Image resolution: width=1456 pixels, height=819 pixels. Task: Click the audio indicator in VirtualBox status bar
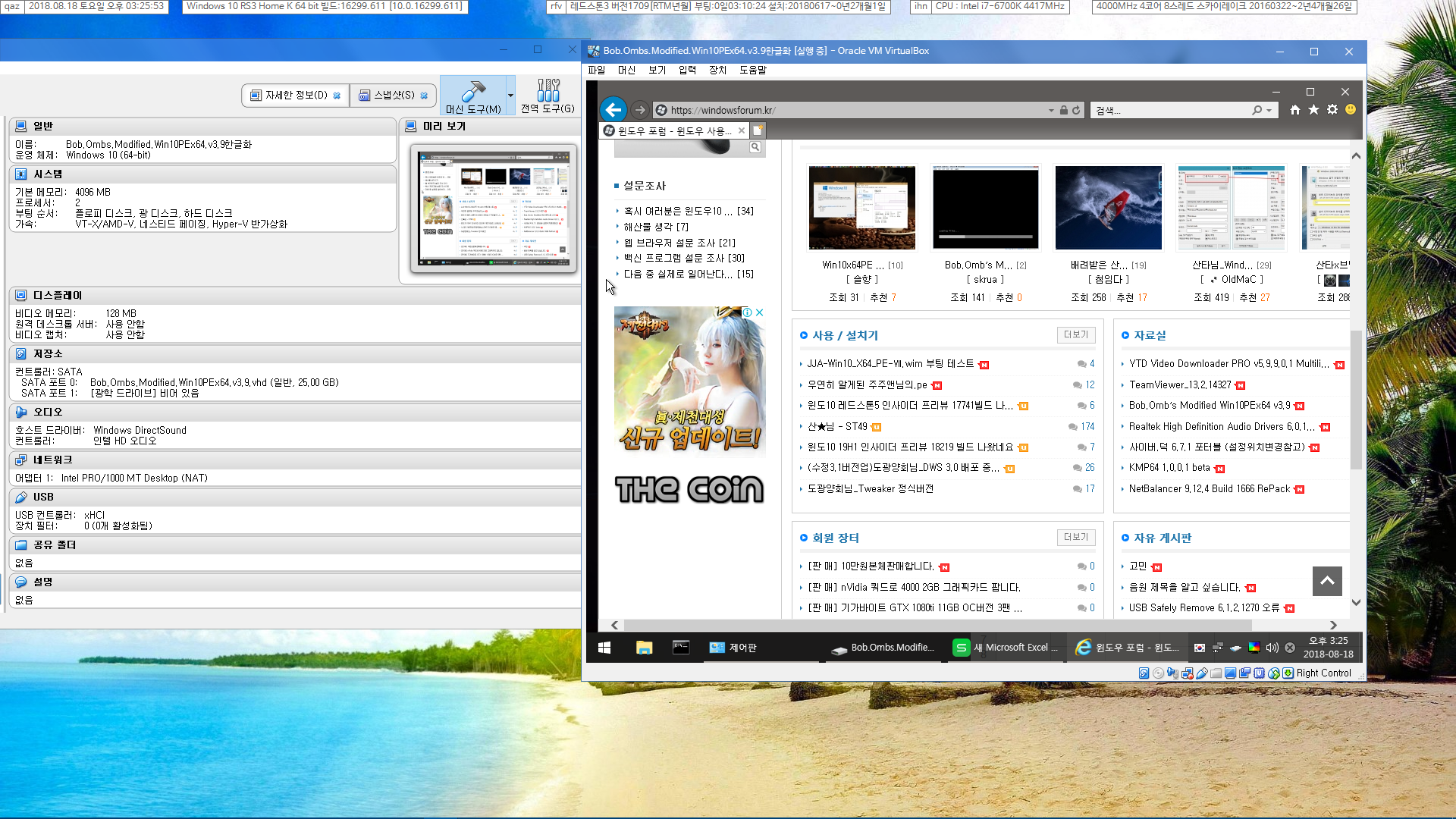1173,673
